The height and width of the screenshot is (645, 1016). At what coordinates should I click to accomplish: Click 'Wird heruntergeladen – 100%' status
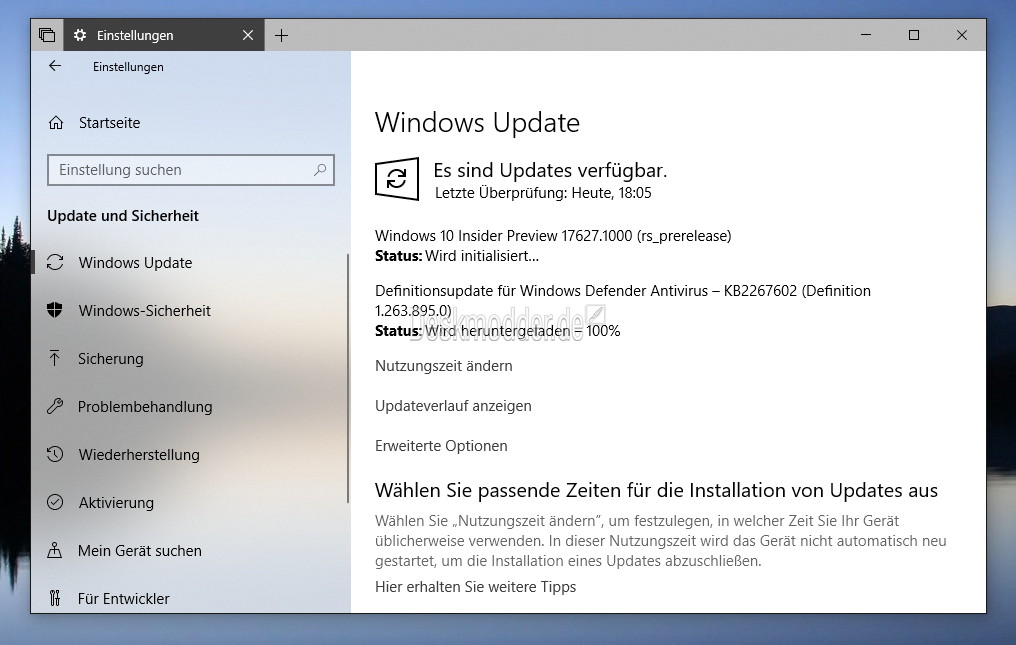coord(523,331)
